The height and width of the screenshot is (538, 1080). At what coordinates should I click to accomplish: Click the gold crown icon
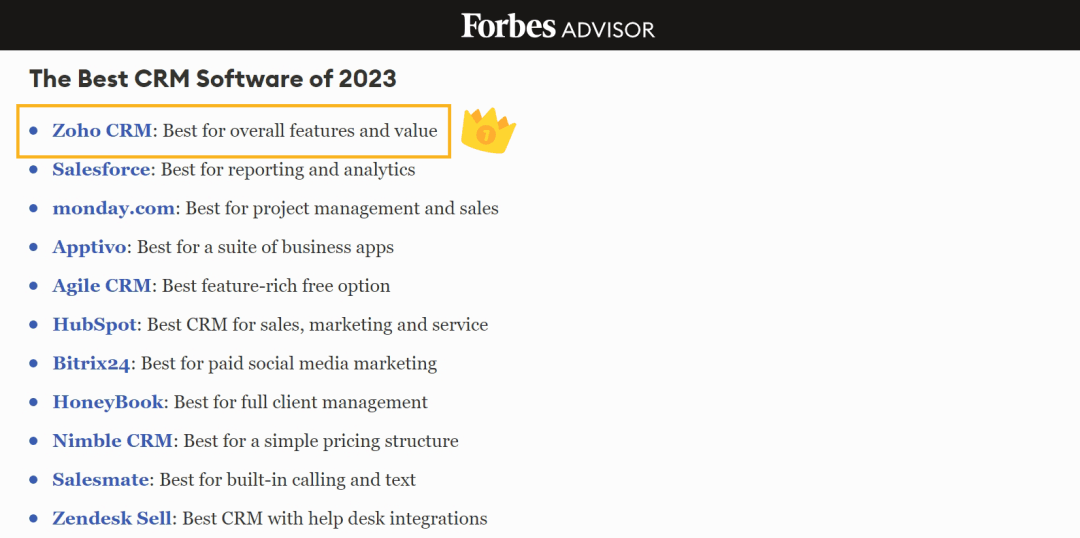(488, 131)
